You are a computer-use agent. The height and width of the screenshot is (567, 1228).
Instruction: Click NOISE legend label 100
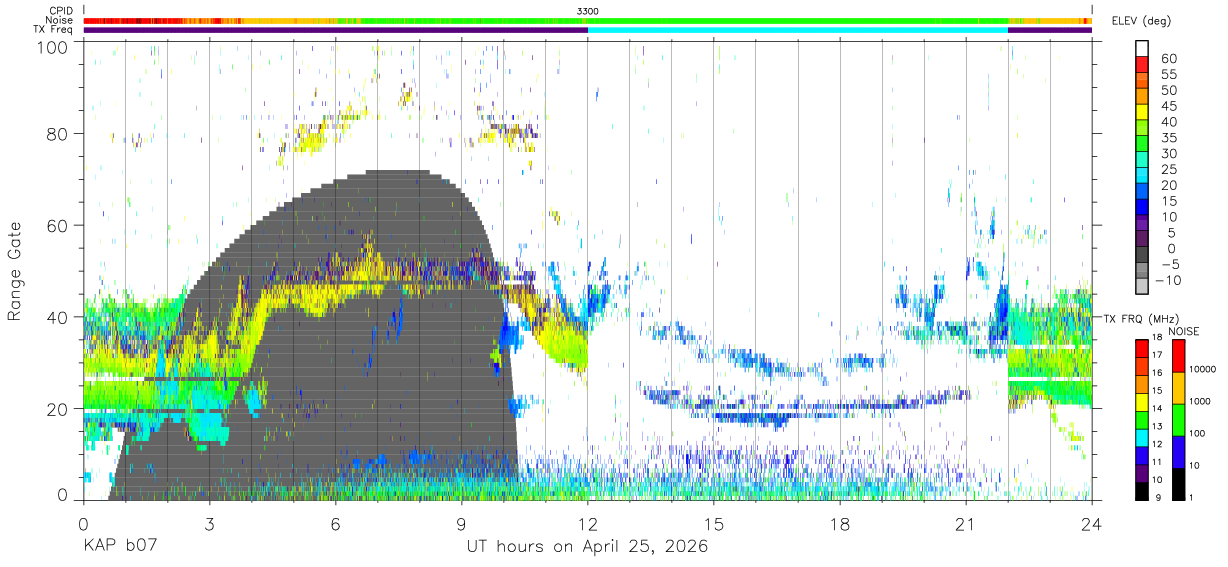1199,434
